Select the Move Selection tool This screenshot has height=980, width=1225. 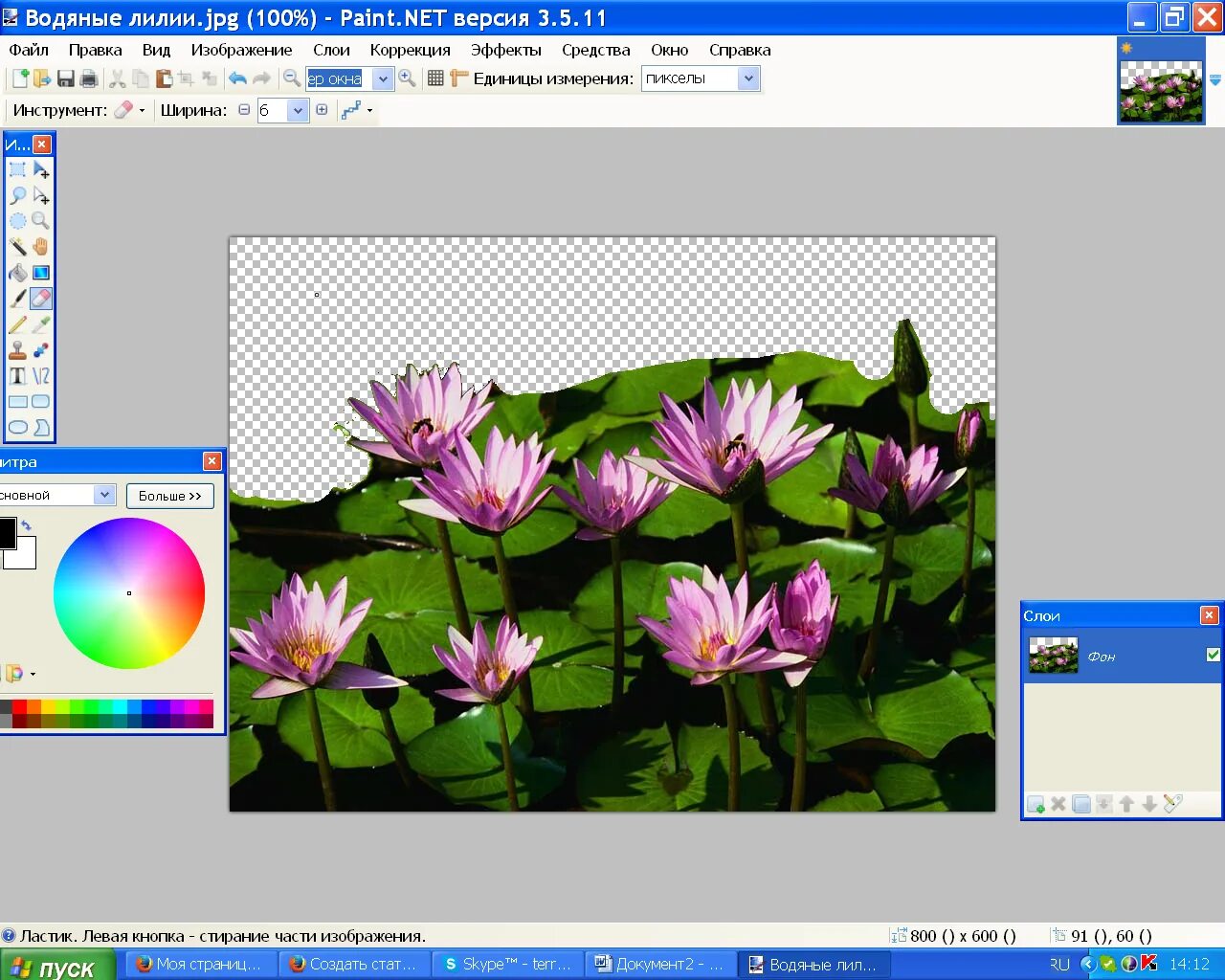pyautogui.click(x=41, y=195)
